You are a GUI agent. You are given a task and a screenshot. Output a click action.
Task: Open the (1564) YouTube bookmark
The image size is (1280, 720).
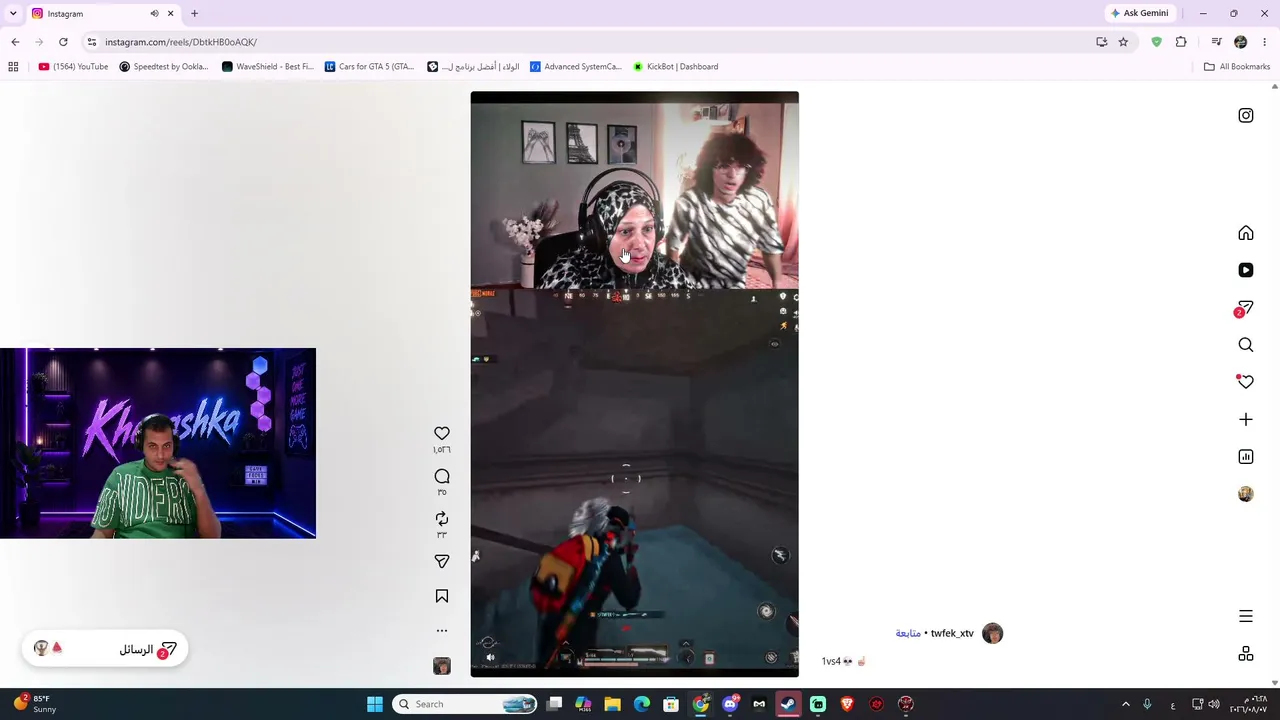(73, 67)
